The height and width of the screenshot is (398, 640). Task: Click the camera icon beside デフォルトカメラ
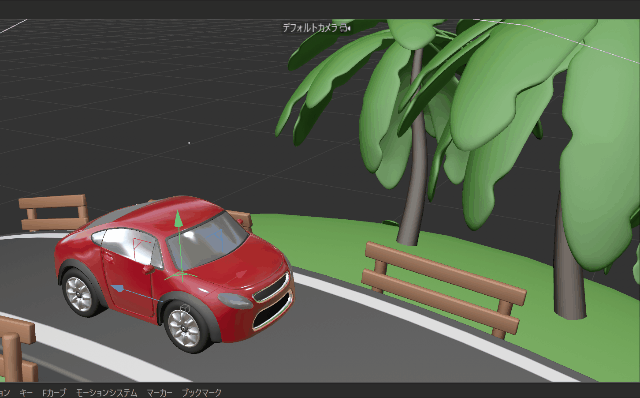click(345, 28)
